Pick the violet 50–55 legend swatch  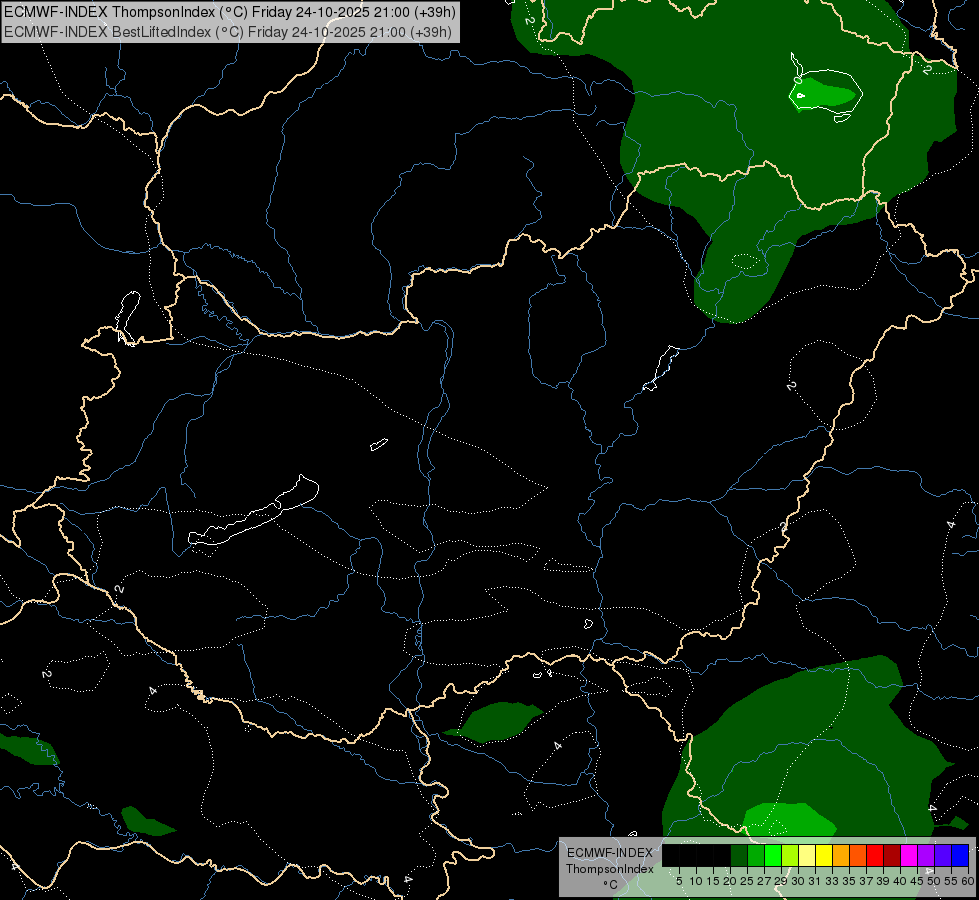(943, 855)
